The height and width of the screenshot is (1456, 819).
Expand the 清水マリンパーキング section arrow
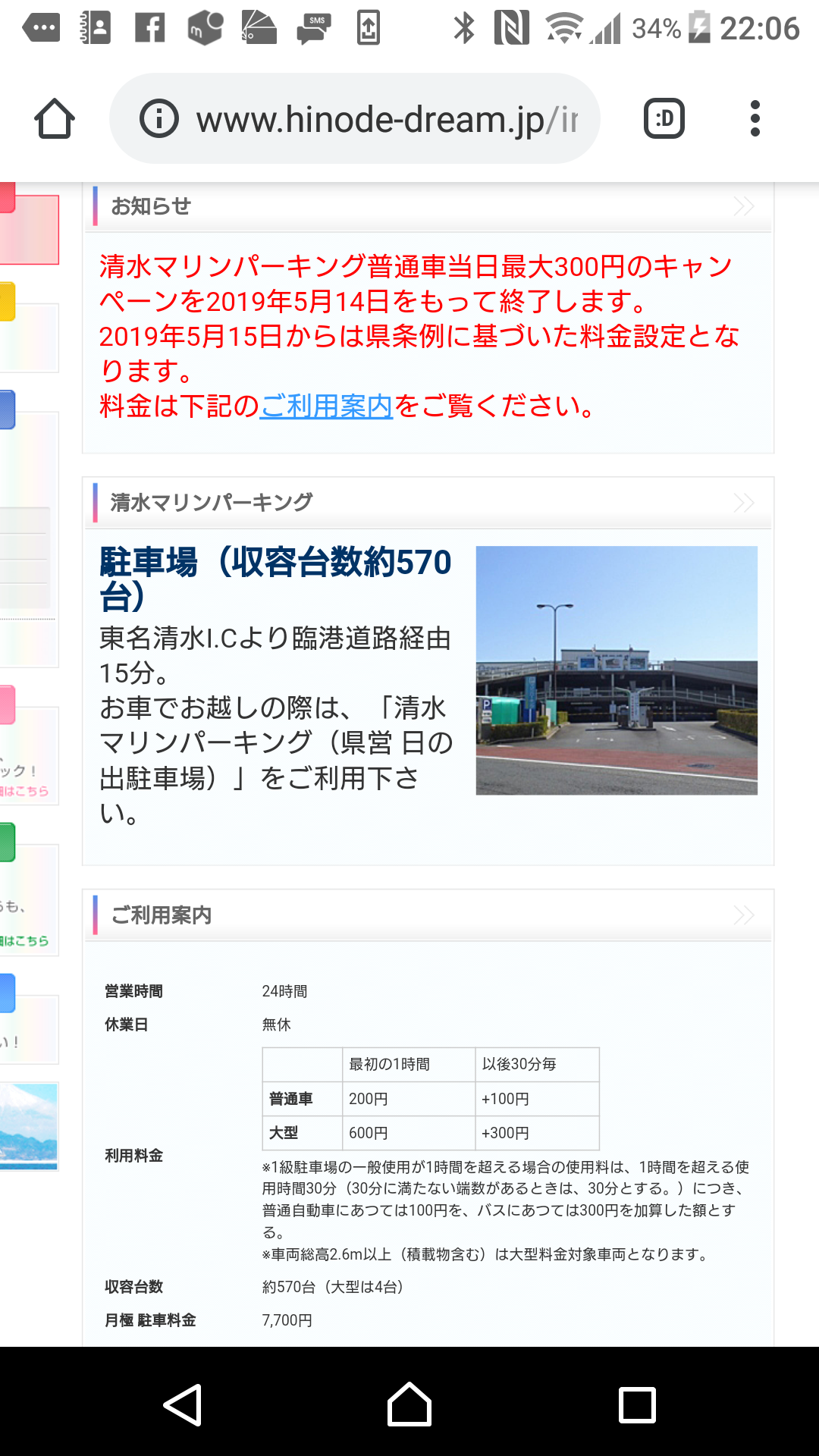[744, 503]
